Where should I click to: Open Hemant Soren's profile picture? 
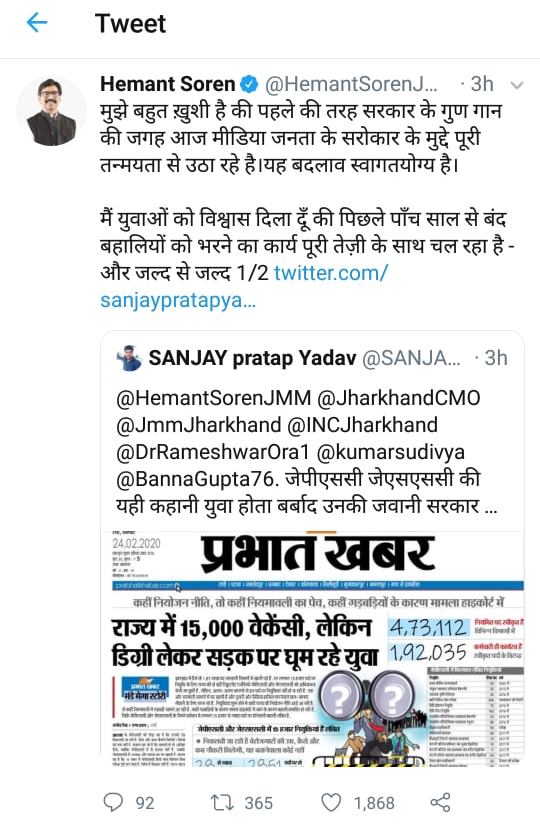pyautogui.click(x=51, y=111)
